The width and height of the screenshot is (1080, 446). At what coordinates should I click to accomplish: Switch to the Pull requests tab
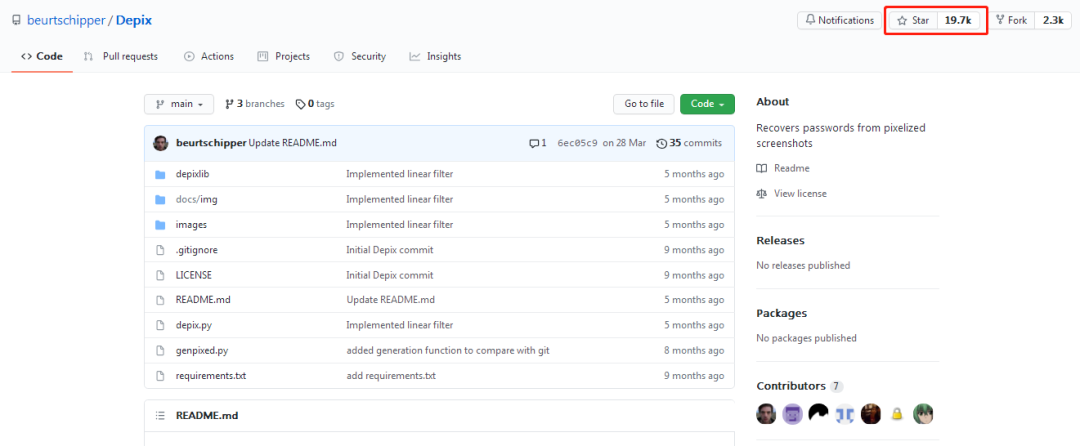point(121,56)
